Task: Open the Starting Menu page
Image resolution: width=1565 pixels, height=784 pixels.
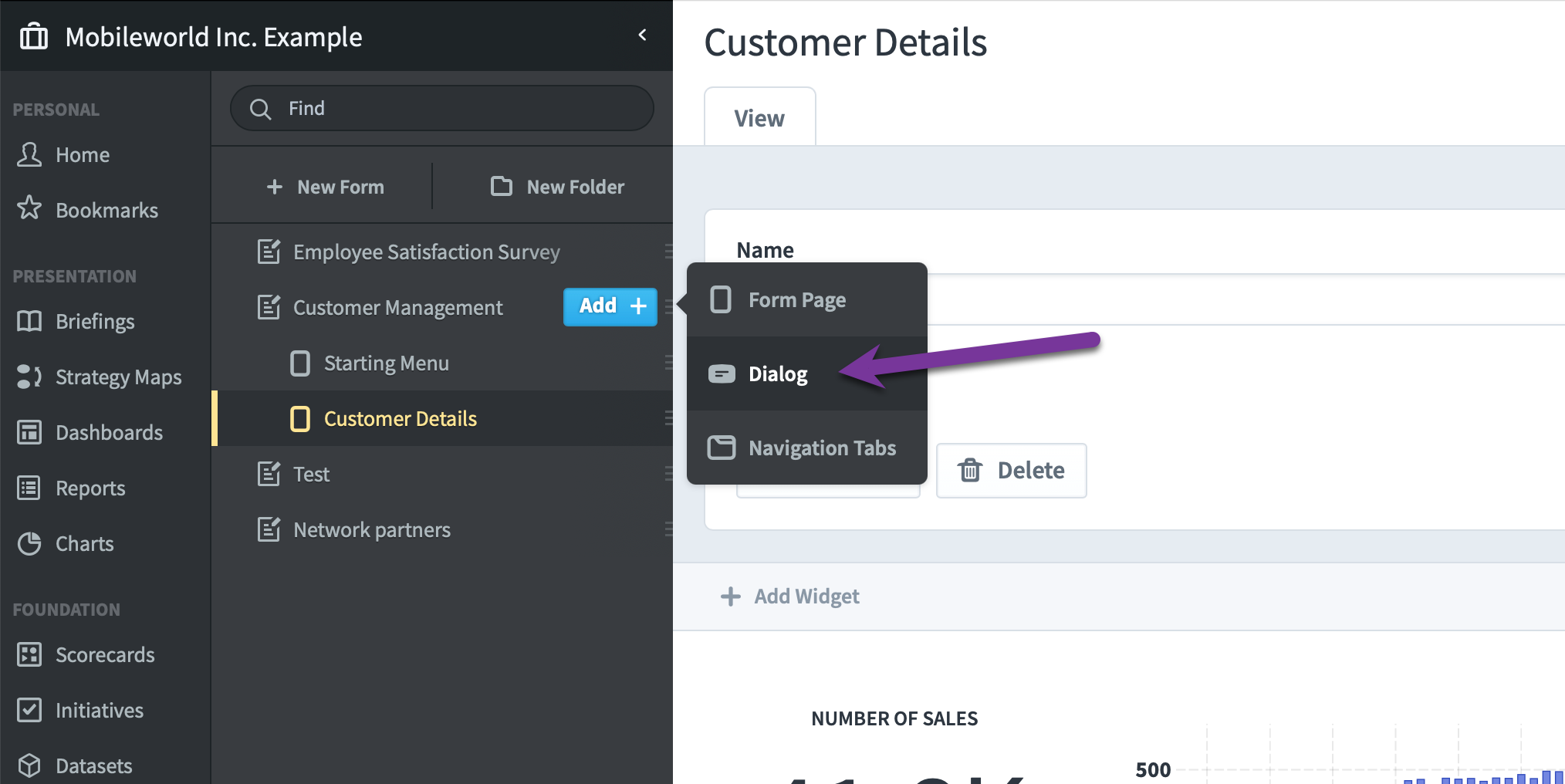Action: tap(442, 363)
